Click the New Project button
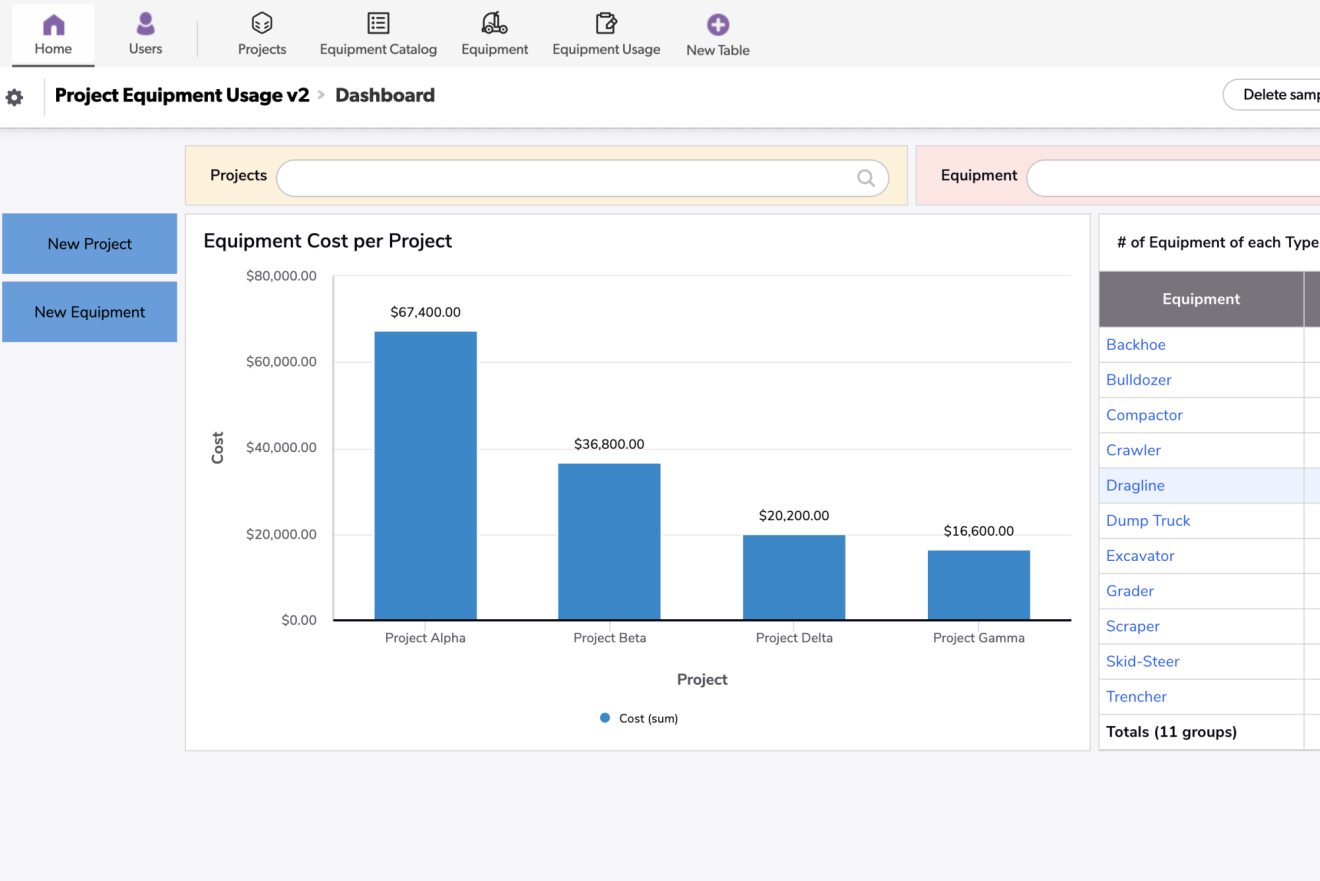 [90, 244]
